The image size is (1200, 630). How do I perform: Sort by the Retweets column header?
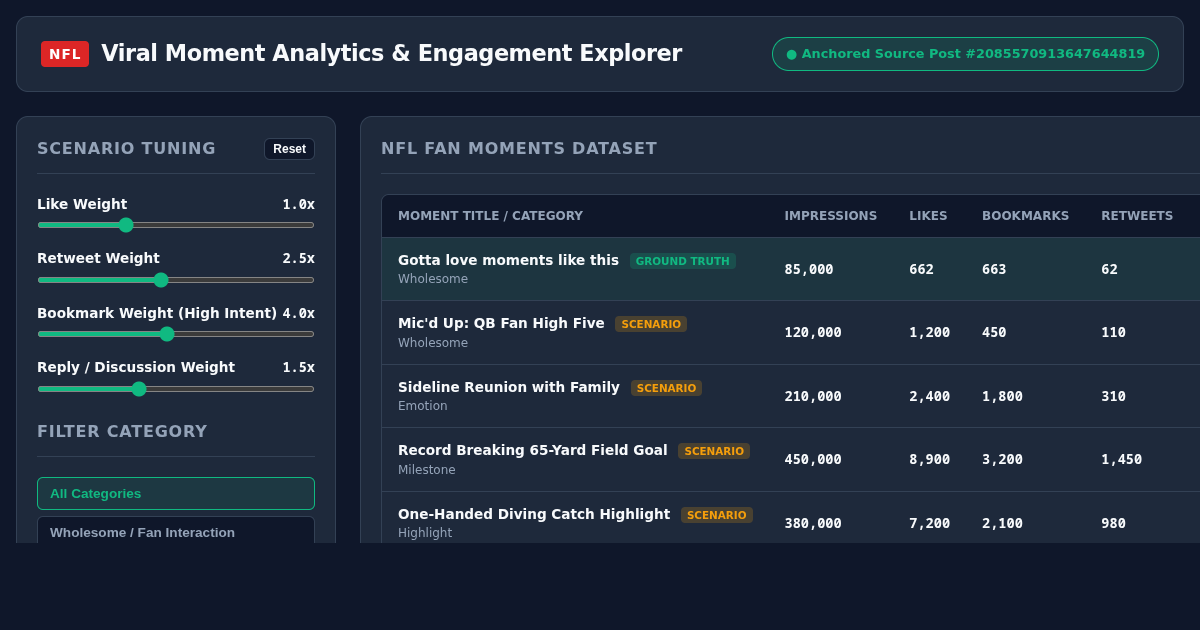coord(1137,216)
